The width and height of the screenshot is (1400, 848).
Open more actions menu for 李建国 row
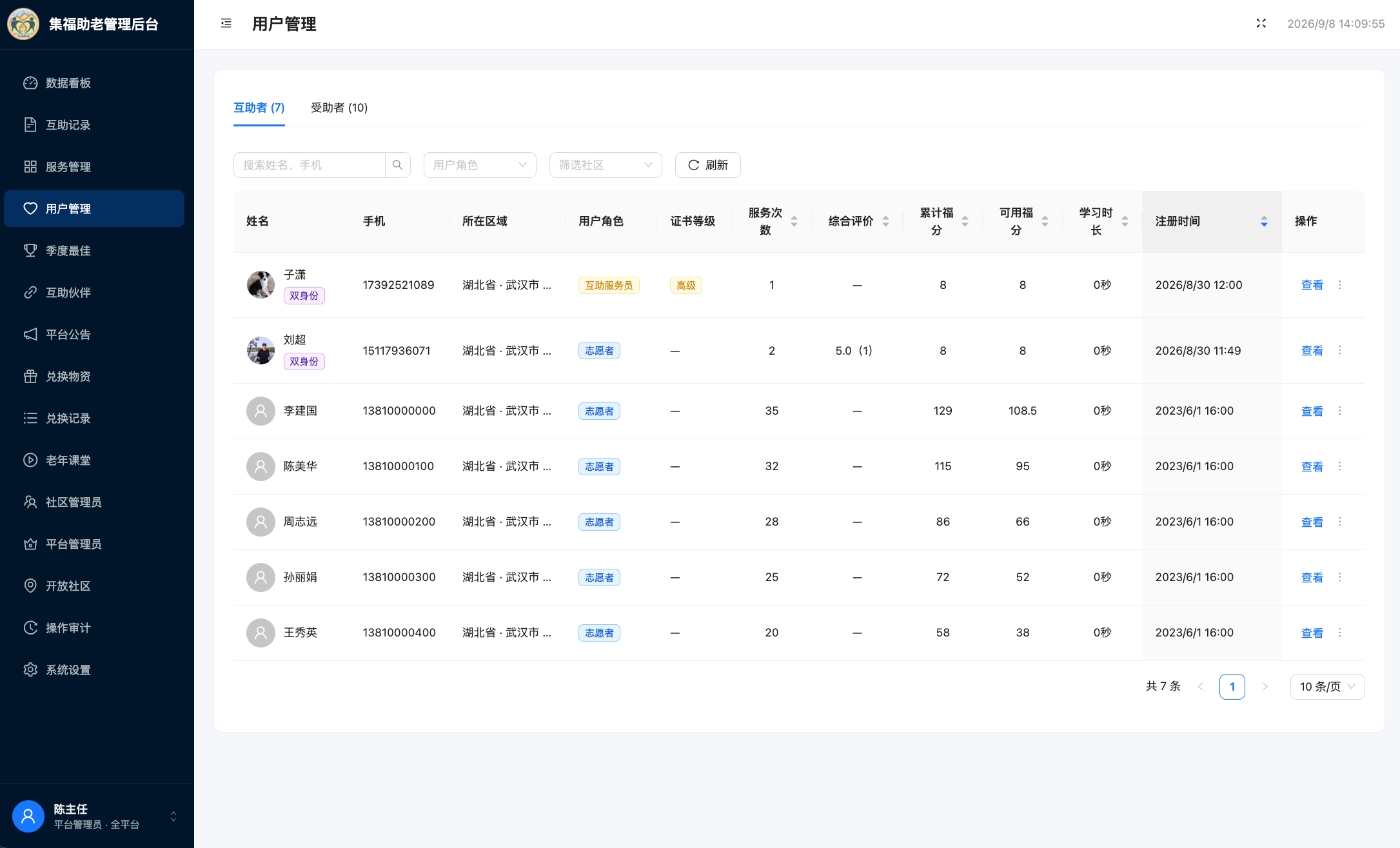pyautogui.click(x=1340, y=411)
